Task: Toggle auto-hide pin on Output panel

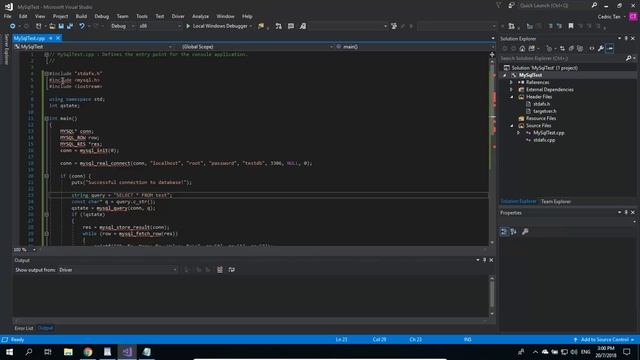Action: (484, 260)
